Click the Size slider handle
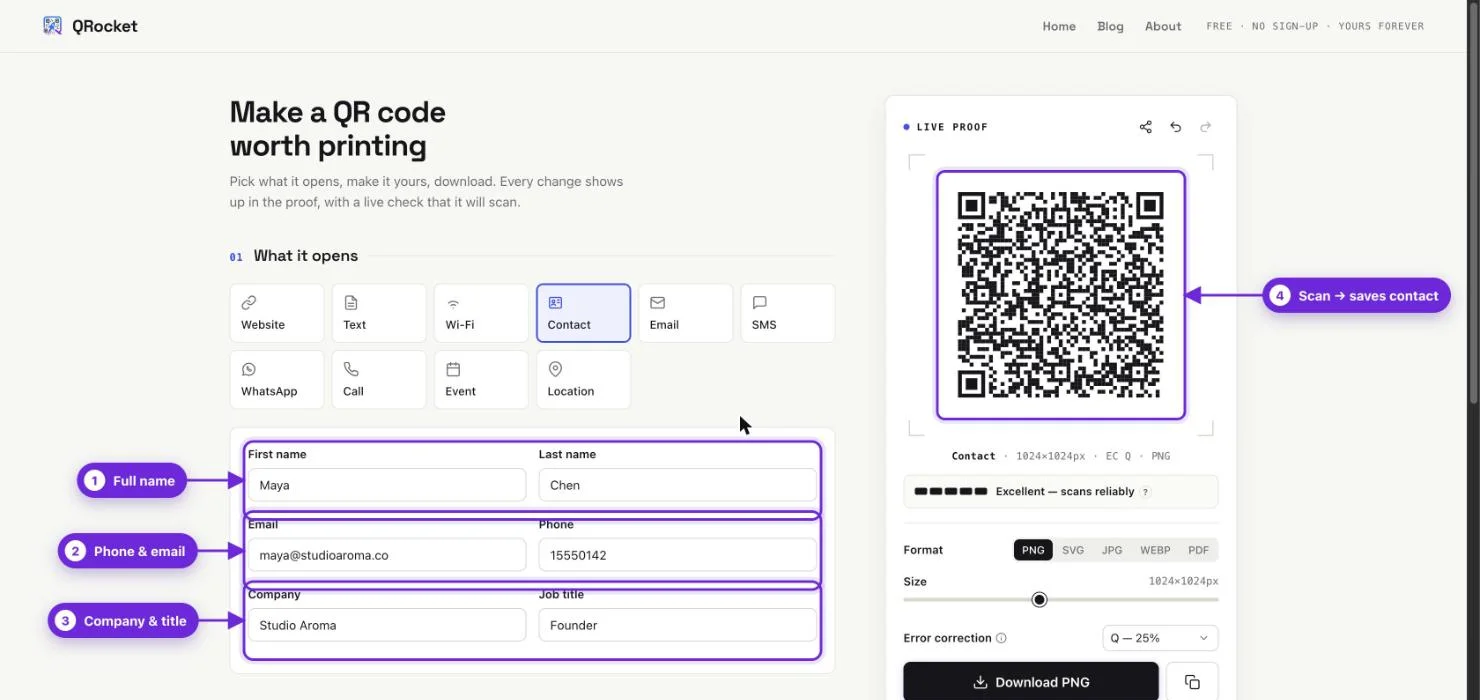Image resolution: width=1480 pixels, height=700 pixels. click(1039, 599)
